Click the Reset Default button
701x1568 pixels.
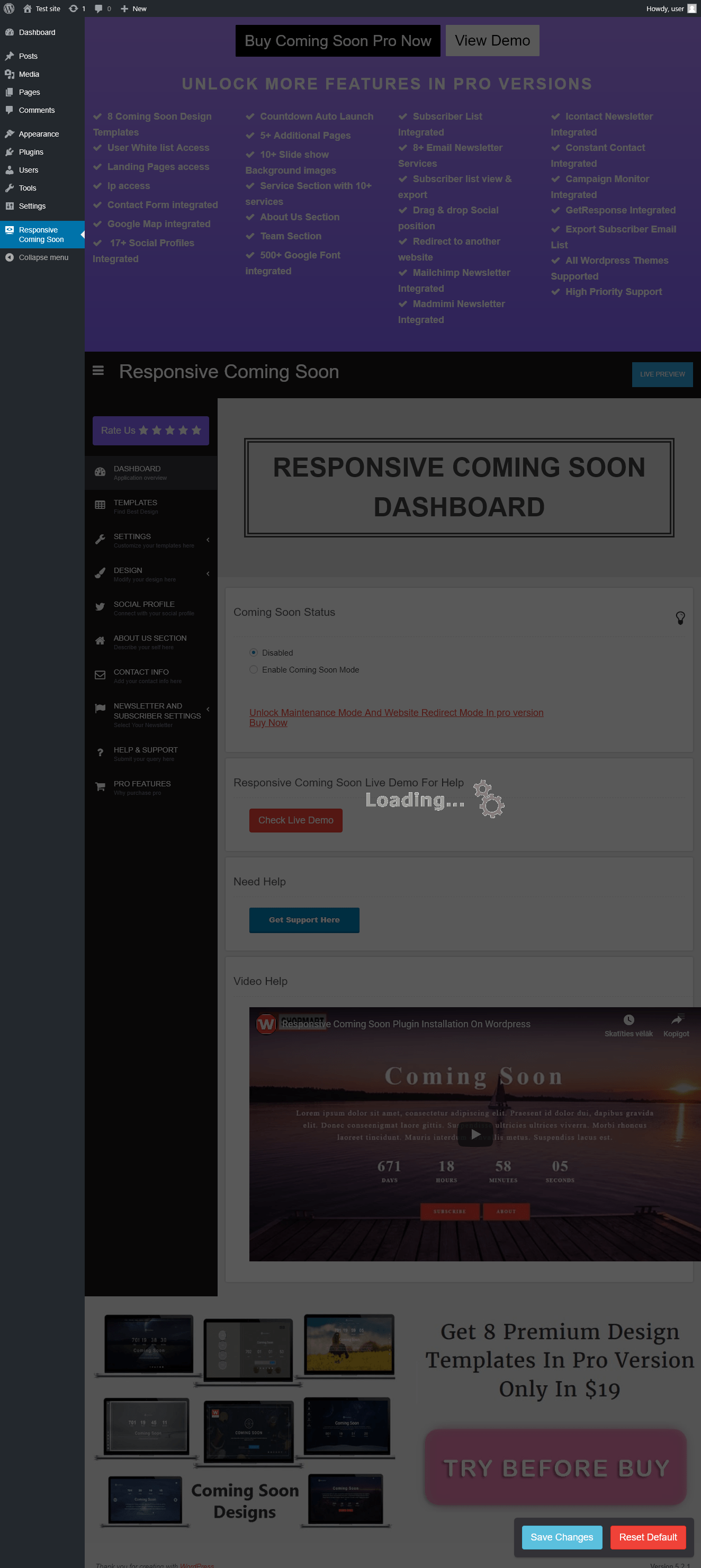648,1537
